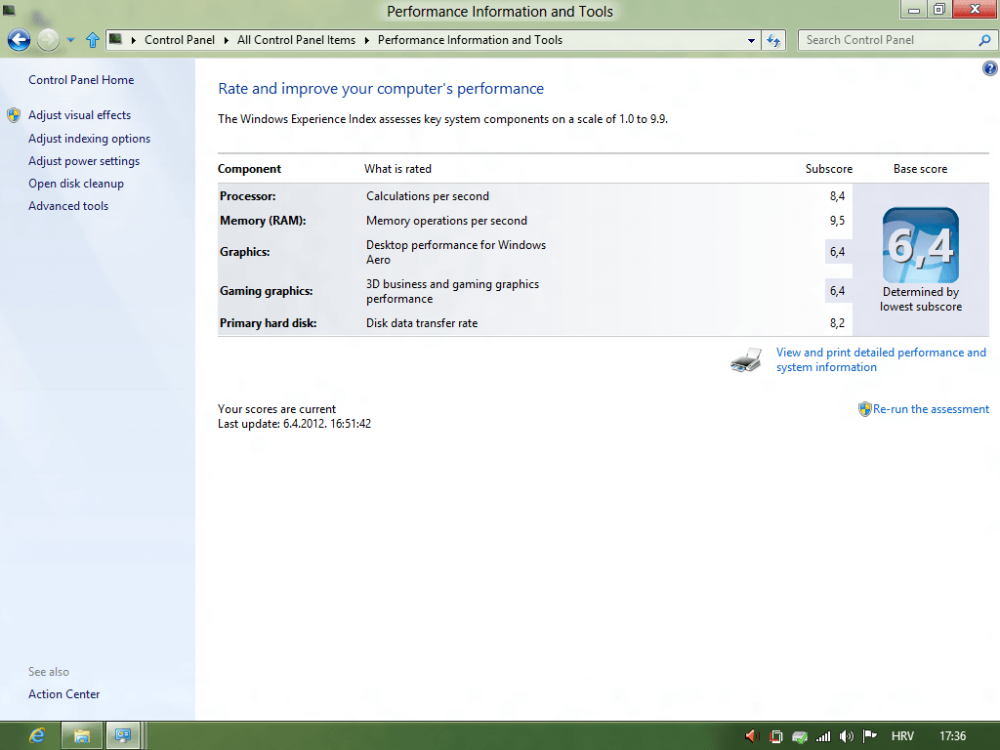Open the Action Center flag tray icon
This screenshot has height=750, width=1000.
click(870, 736)
